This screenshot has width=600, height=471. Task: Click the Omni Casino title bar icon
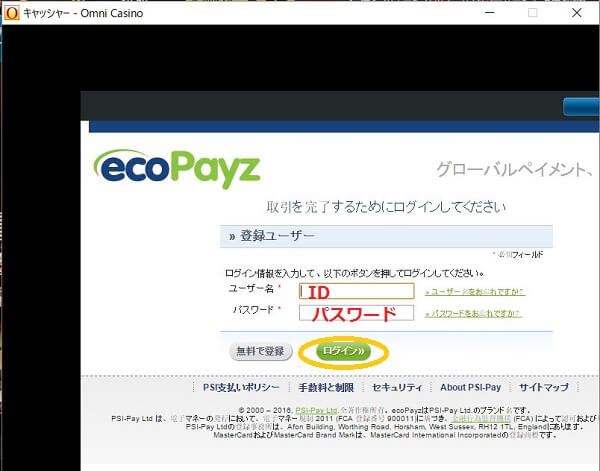[10, 13]
